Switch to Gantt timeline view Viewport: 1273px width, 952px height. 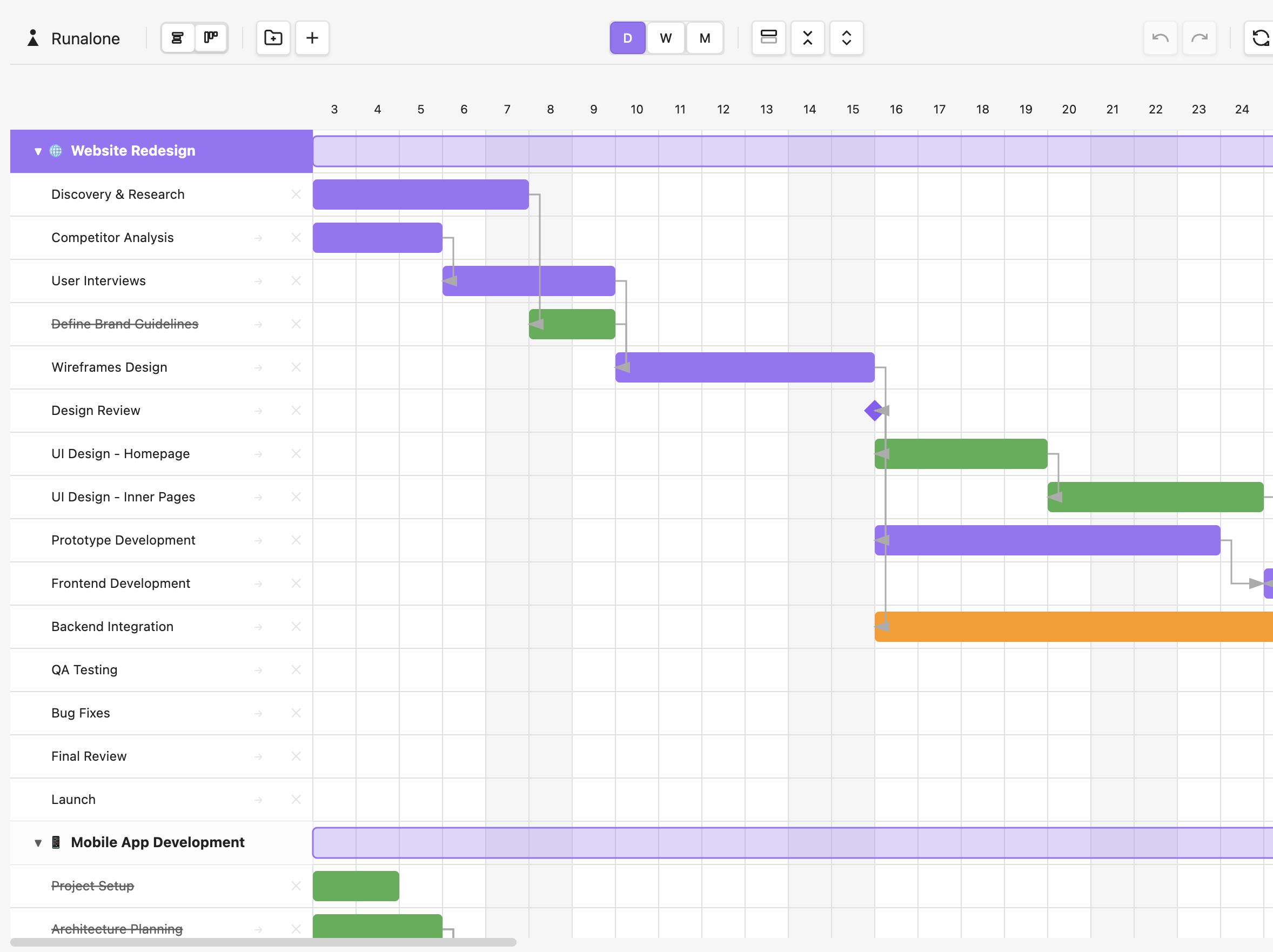click(x=177, y=38)
